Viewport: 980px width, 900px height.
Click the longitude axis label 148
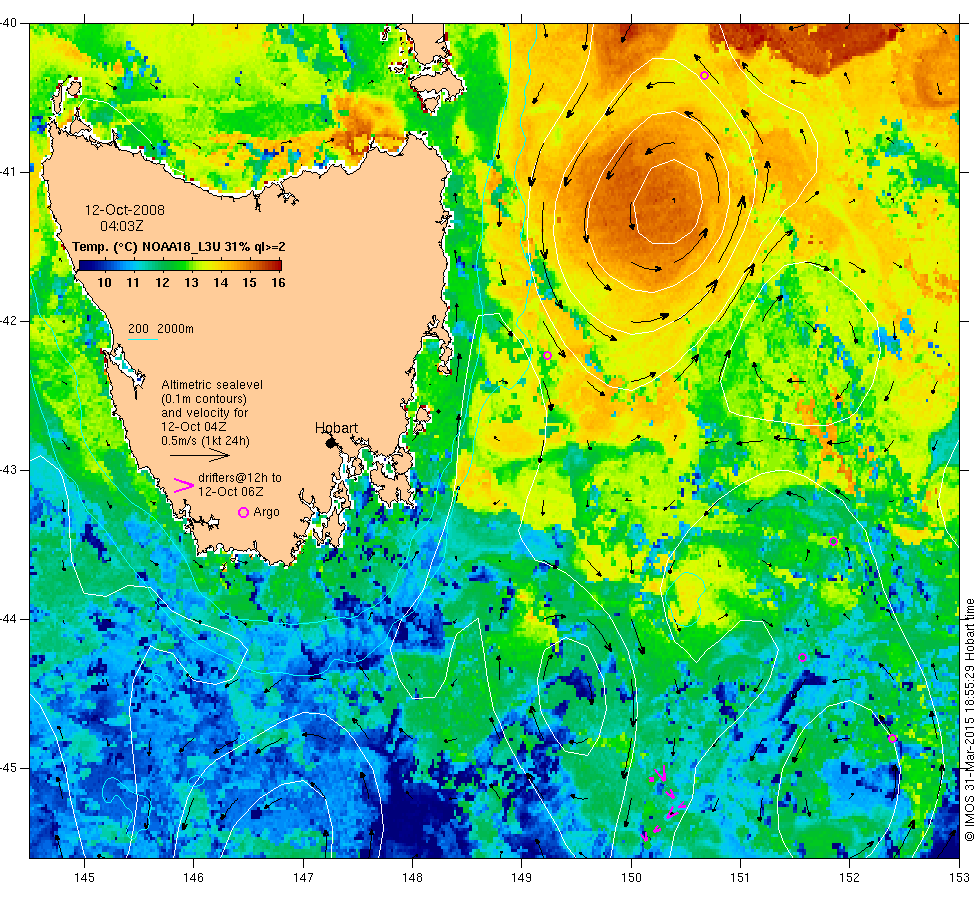tap(412, 878)
